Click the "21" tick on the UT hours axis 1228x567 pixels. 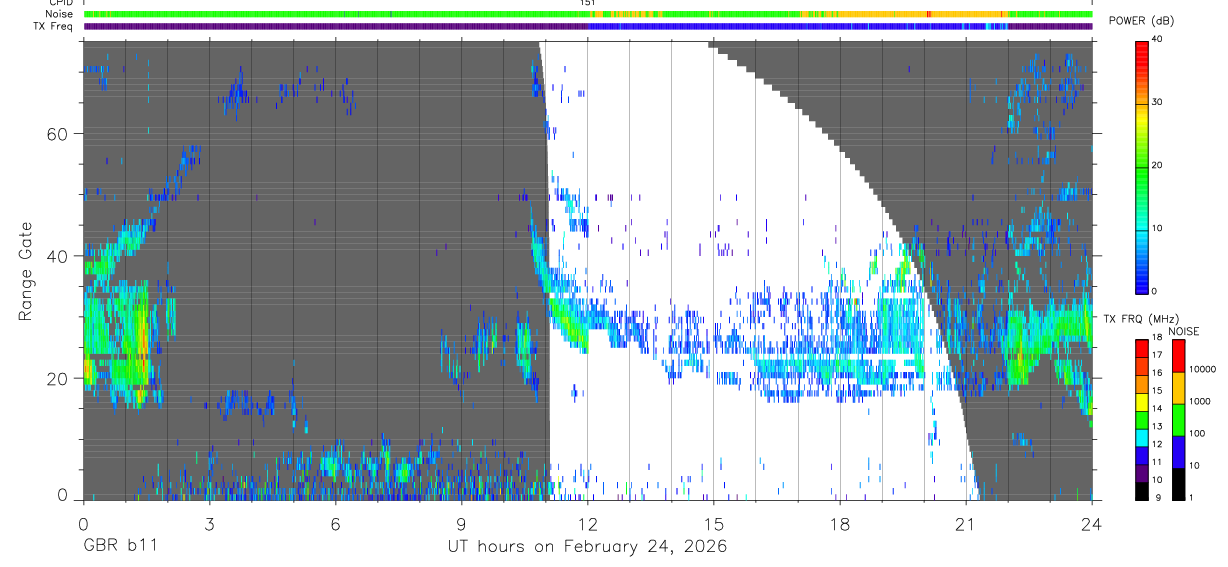point(966,523)
